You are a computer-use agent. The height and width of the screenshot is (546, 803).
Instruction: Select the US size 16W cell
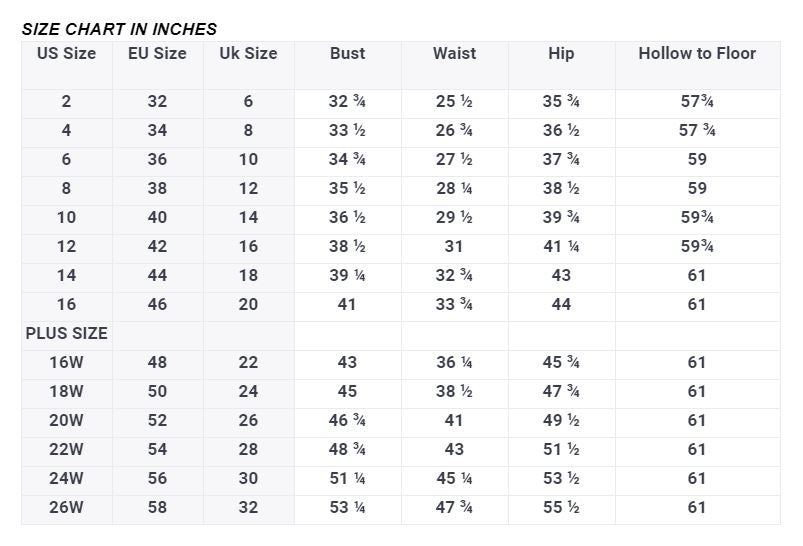pyautogui.click(x=66, y=362)
